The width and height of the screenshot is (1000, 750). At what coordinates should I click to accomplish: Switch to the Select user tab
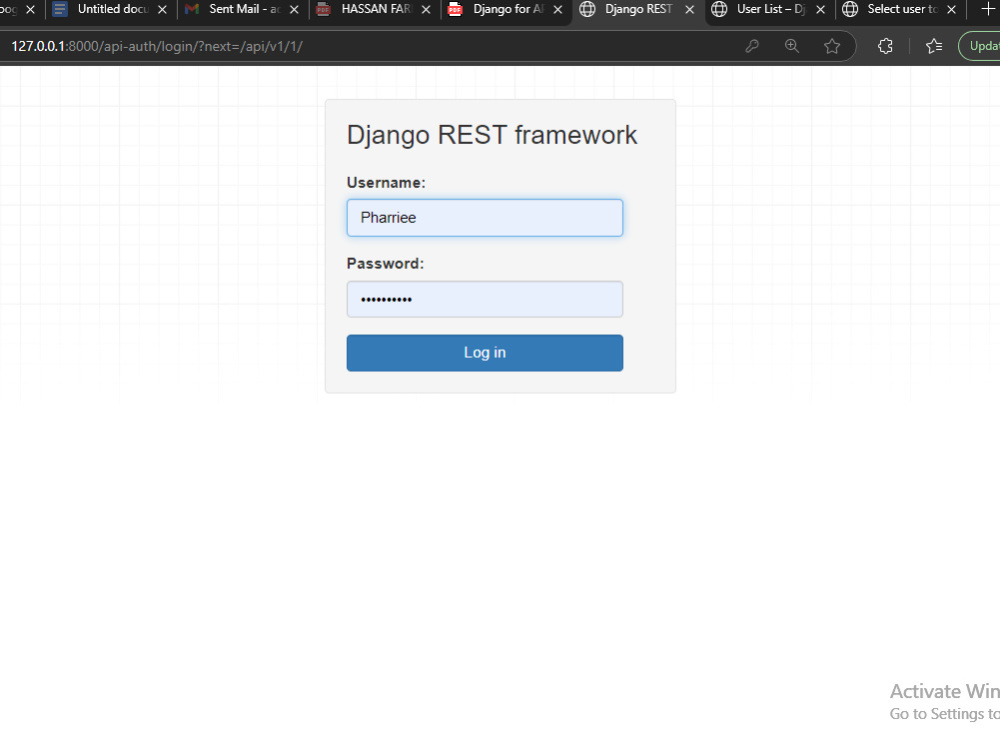coord(900,9)
